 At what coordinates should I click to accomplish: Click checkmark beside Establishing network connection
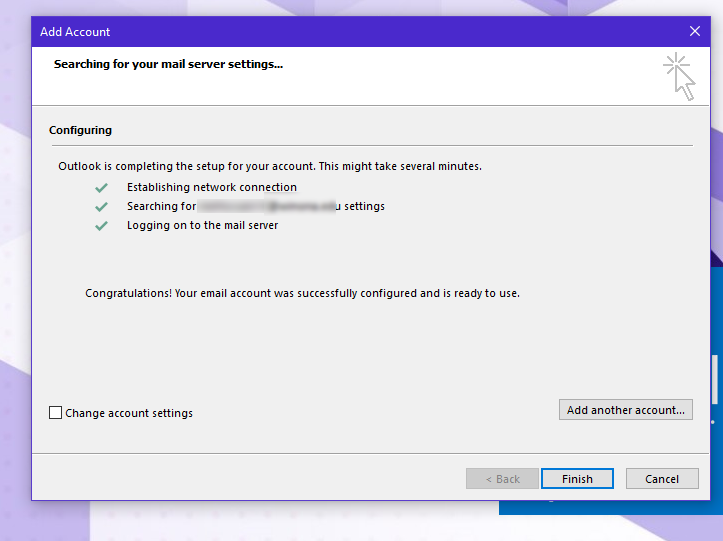tap(101, 187)
